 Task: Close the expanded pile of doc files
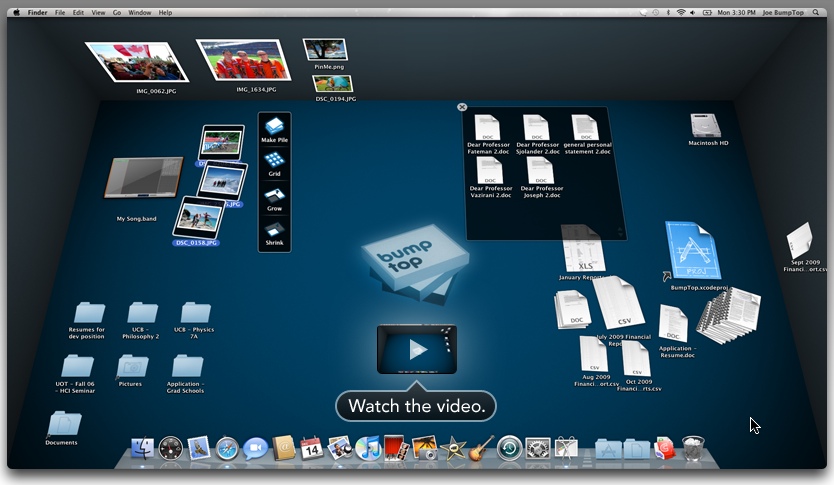[462, 107]
